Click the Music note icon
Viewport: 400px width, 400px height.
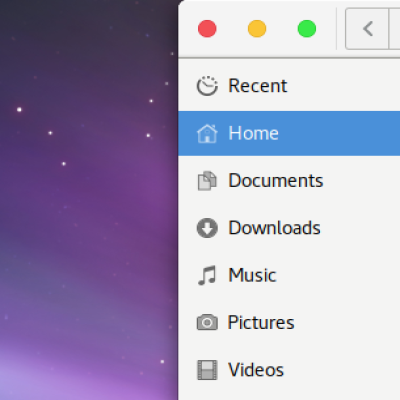pos(207,275)
